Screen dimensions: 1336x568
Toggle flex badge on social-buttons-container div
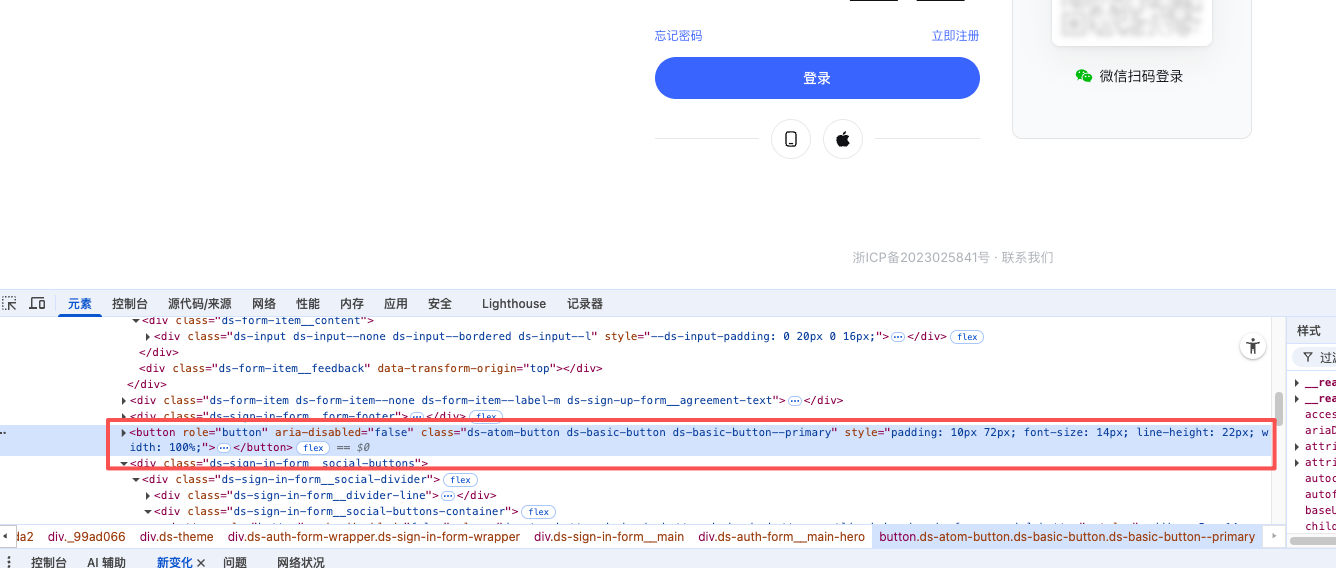538,512
